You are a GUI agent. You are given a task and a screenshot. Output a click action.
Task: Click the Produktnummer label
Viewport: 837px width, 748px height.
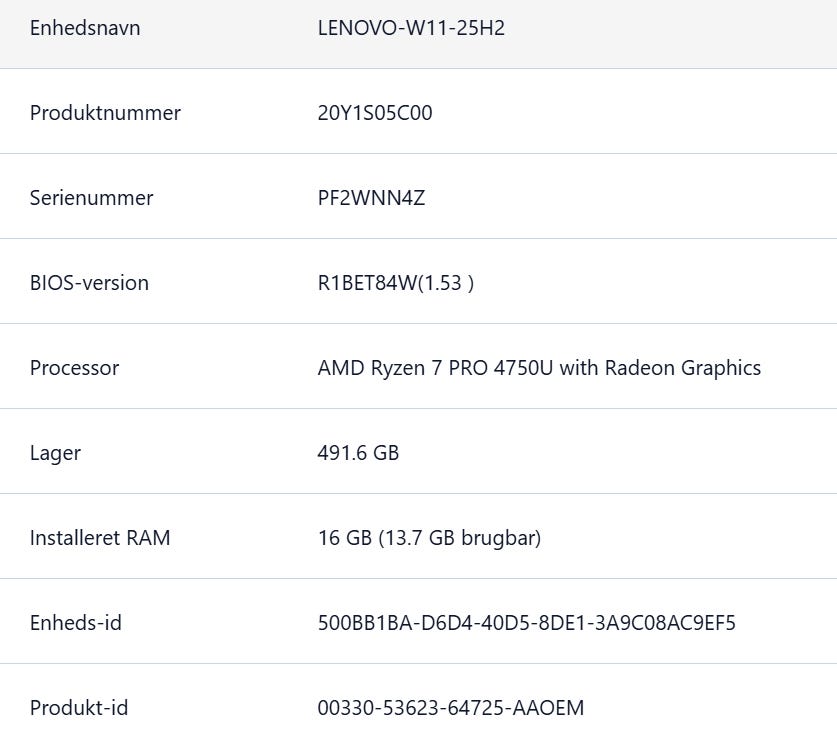[x=105, y=113]
